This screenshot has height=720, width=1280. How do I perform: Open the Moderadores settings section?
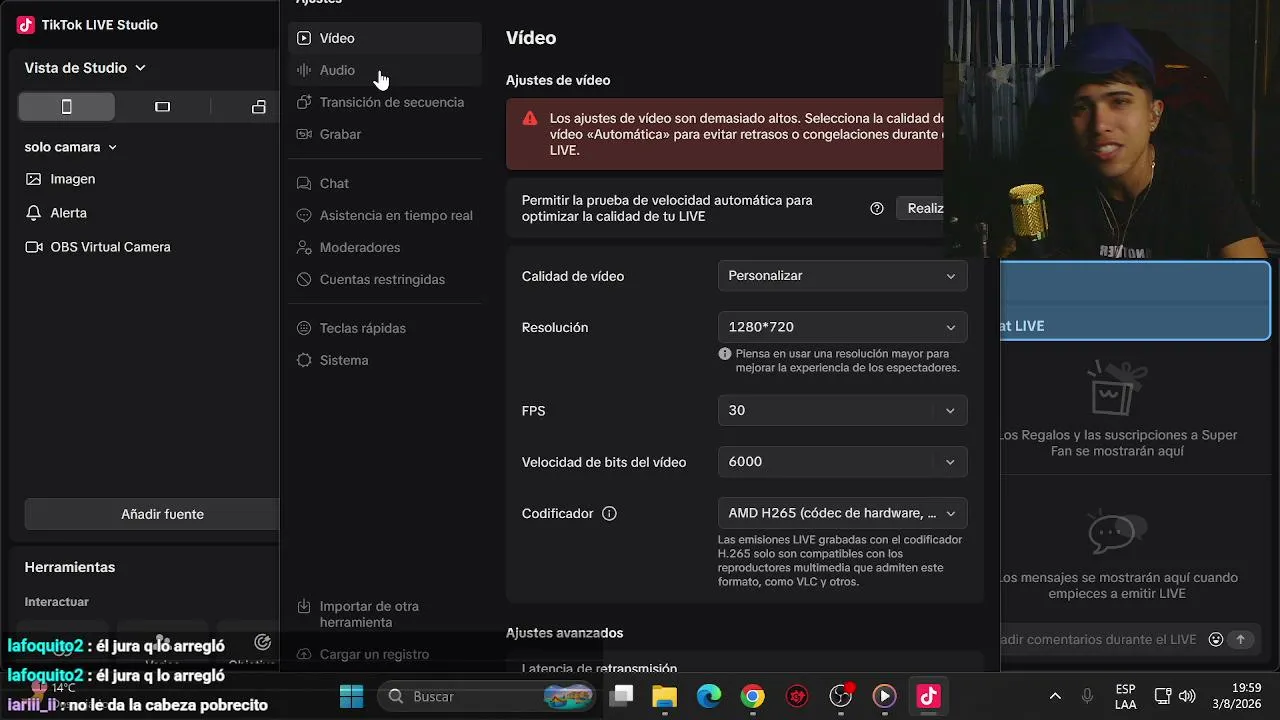[385, 247]
